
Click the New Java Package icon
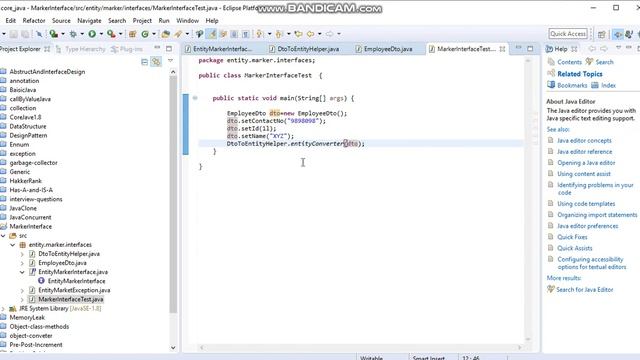point(133,34)
